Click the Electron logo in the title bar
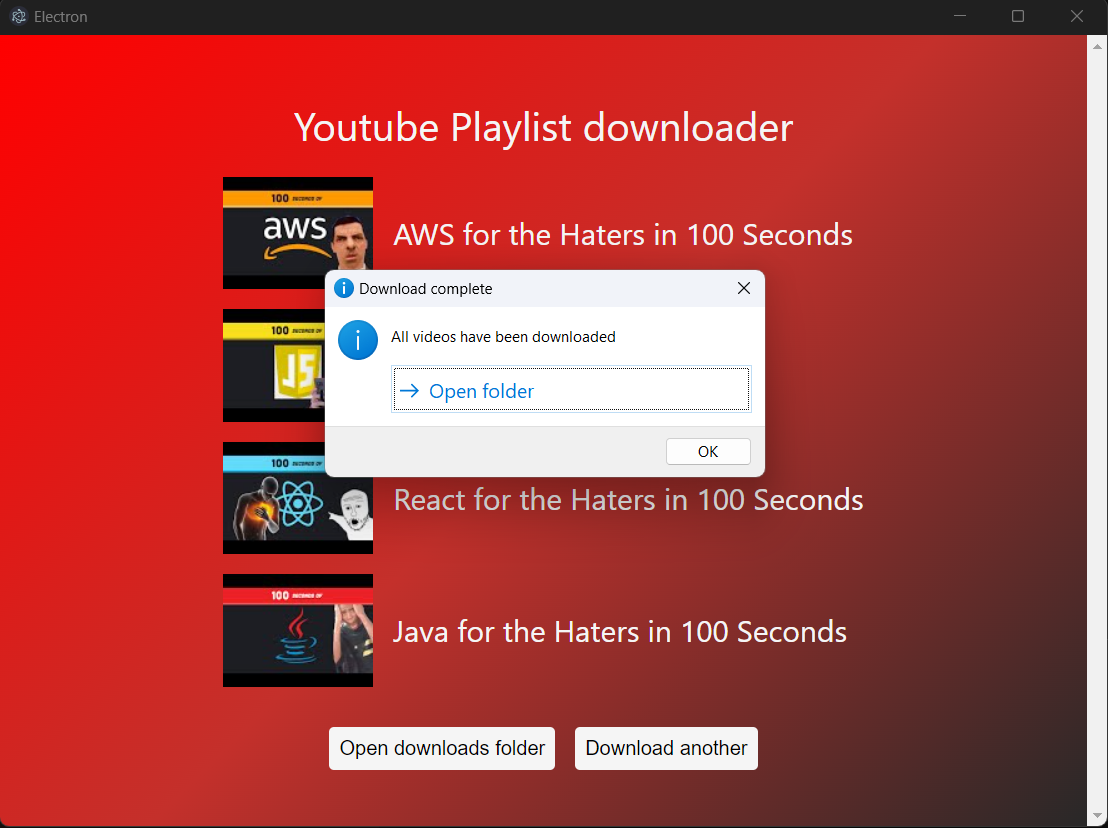This screenshot has width=1108, height=828. (19, 16)
